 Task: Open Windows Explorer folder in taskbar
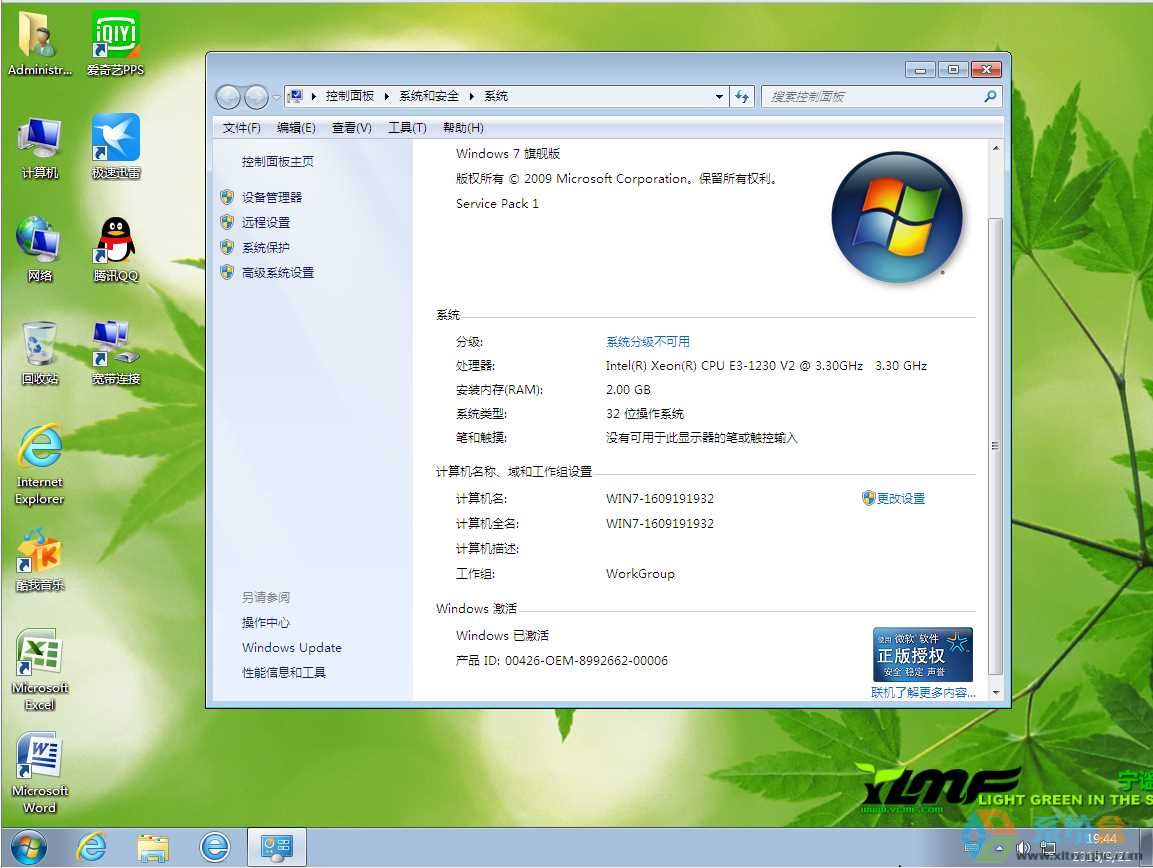(153, 847)
